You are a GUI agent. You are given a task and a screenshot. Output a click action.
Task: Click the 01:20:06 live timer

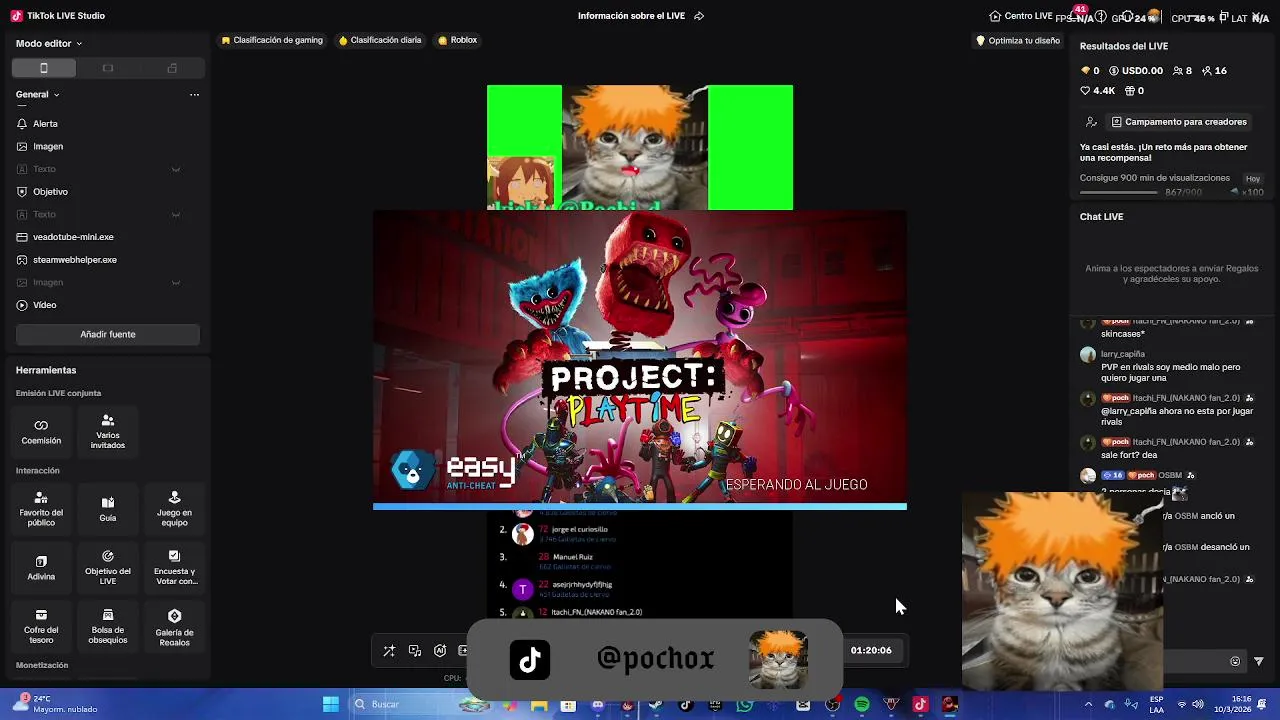tap(871, 651)
